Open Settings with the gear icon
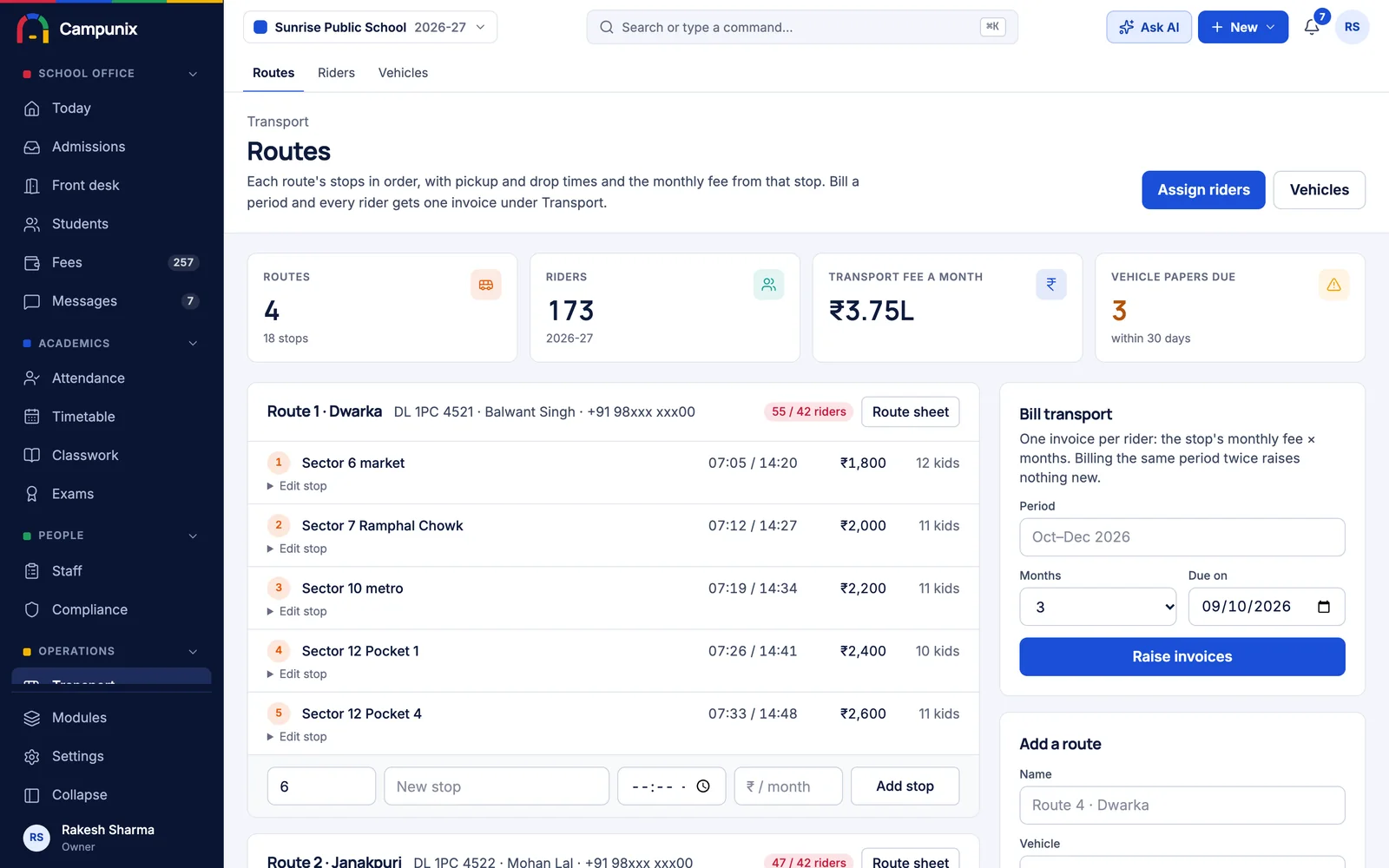The width and height of the screenshot is (1389, 868). [x=111, y=757]
